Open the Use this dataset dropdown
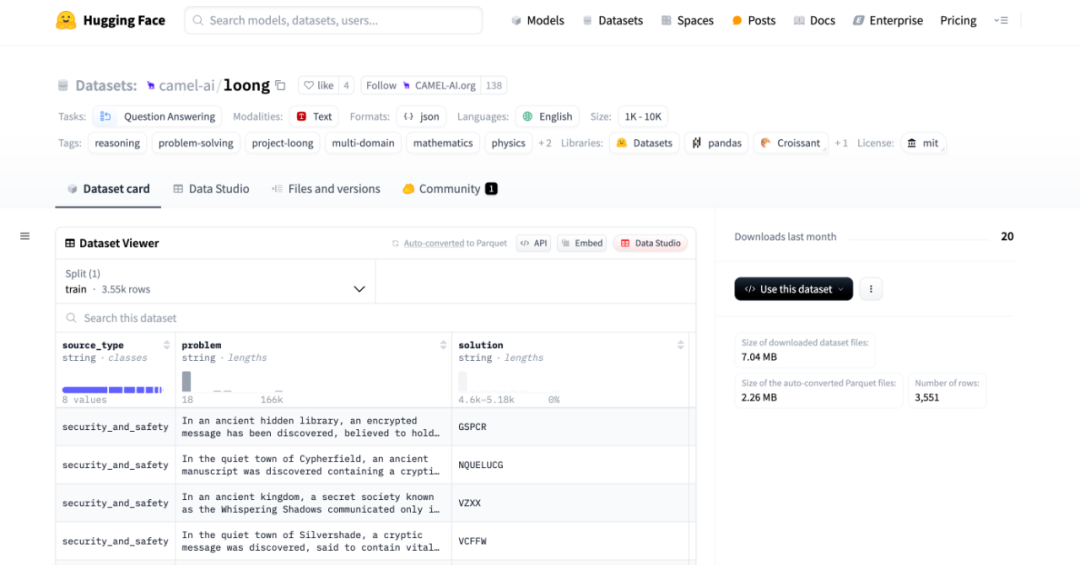 coord(793,289)
